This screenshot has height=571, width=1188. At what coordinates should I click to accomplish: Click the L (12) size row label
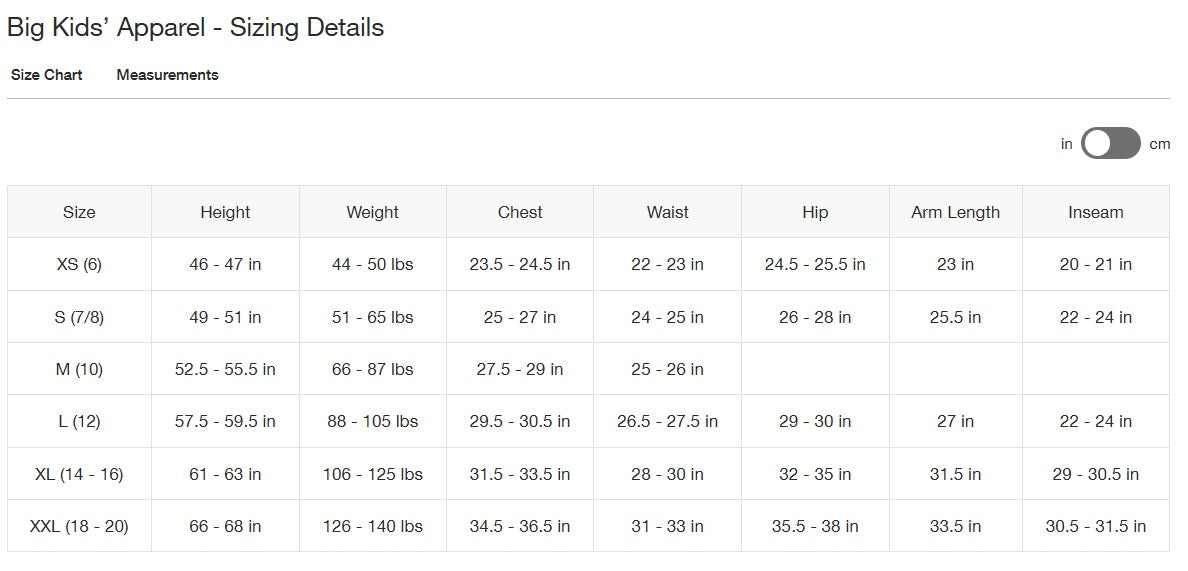[x=79, y=421]
